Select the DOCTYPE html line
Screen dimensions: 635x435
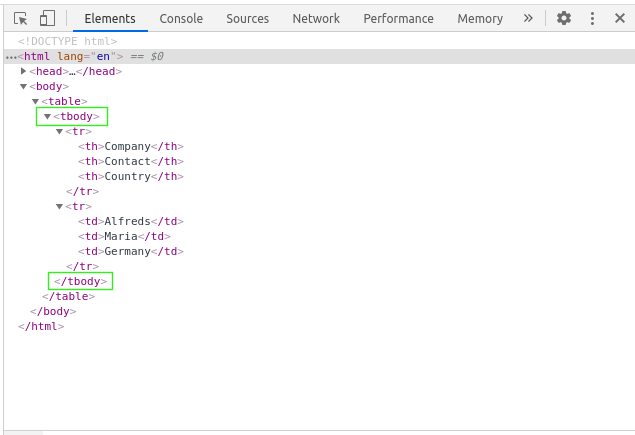point(68,41)
